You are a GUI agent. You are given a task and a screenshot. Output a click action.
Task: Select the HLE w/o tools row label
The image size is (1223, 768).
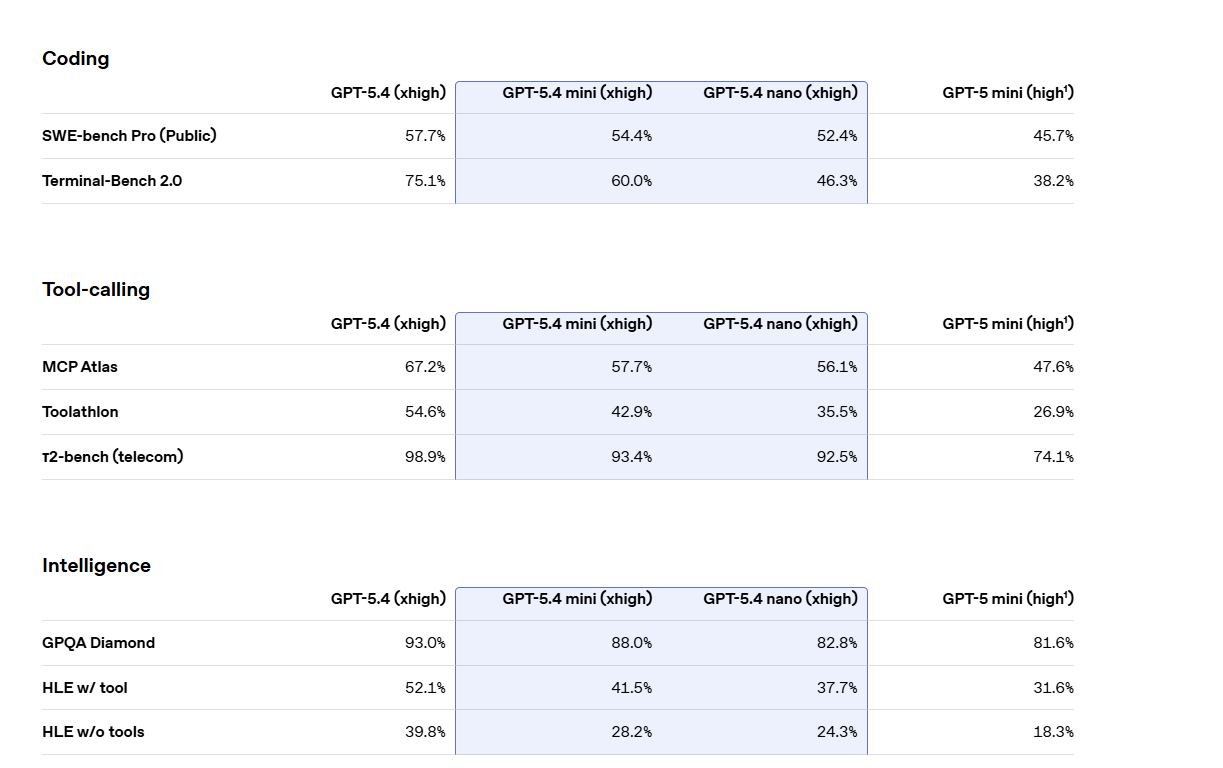pos(93,732)
